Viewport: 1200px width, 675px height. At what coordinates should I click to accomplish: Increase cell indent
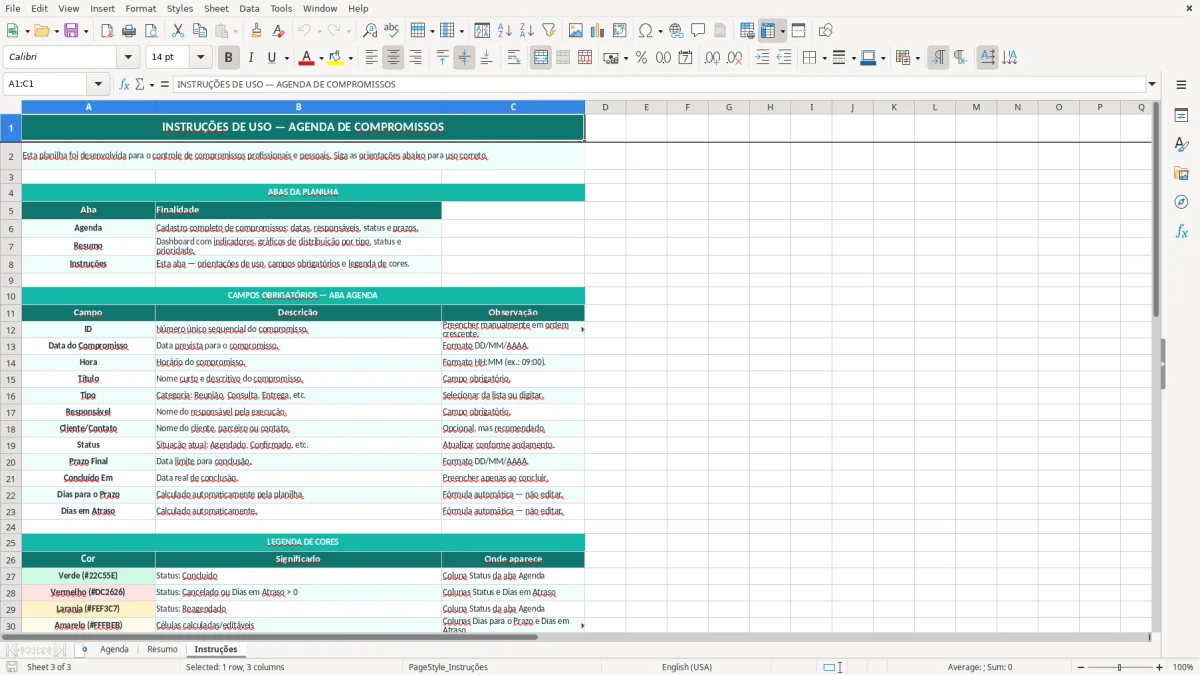[762, 58]
